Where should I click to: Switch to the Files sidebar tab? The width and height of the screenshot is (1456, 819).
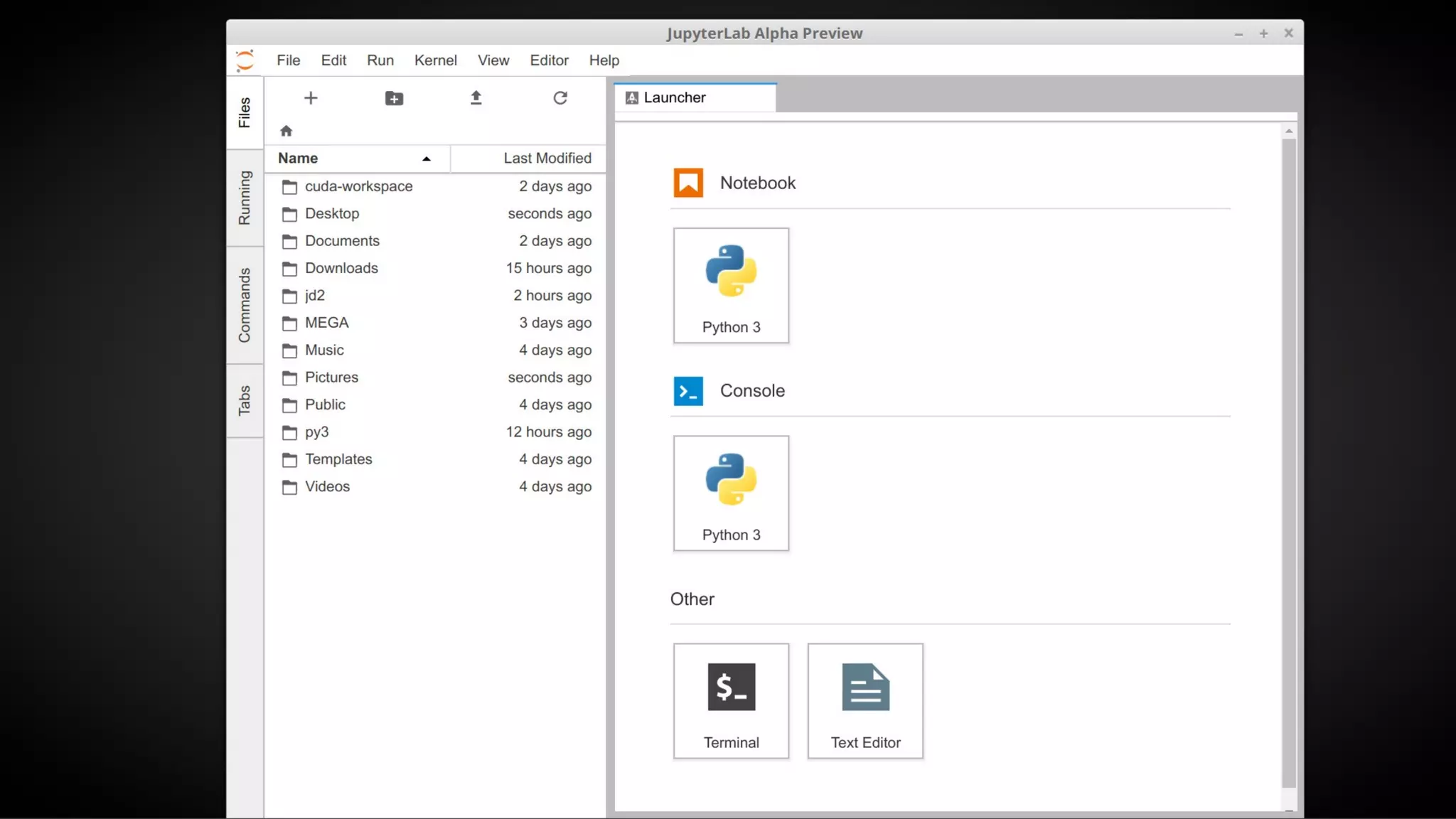(245, 112)
